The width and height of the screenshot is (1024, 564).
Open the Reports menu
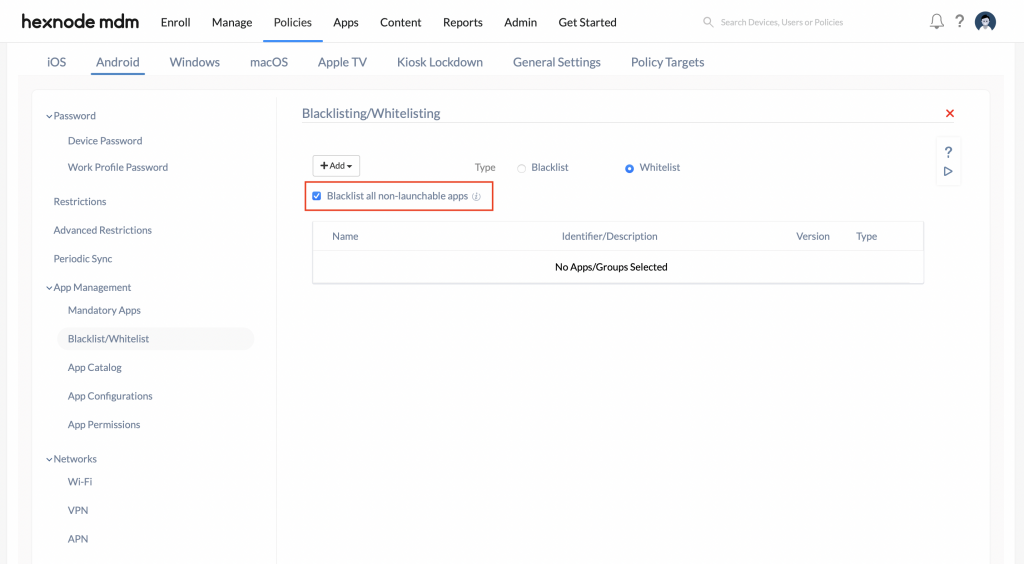click(462, 22)
